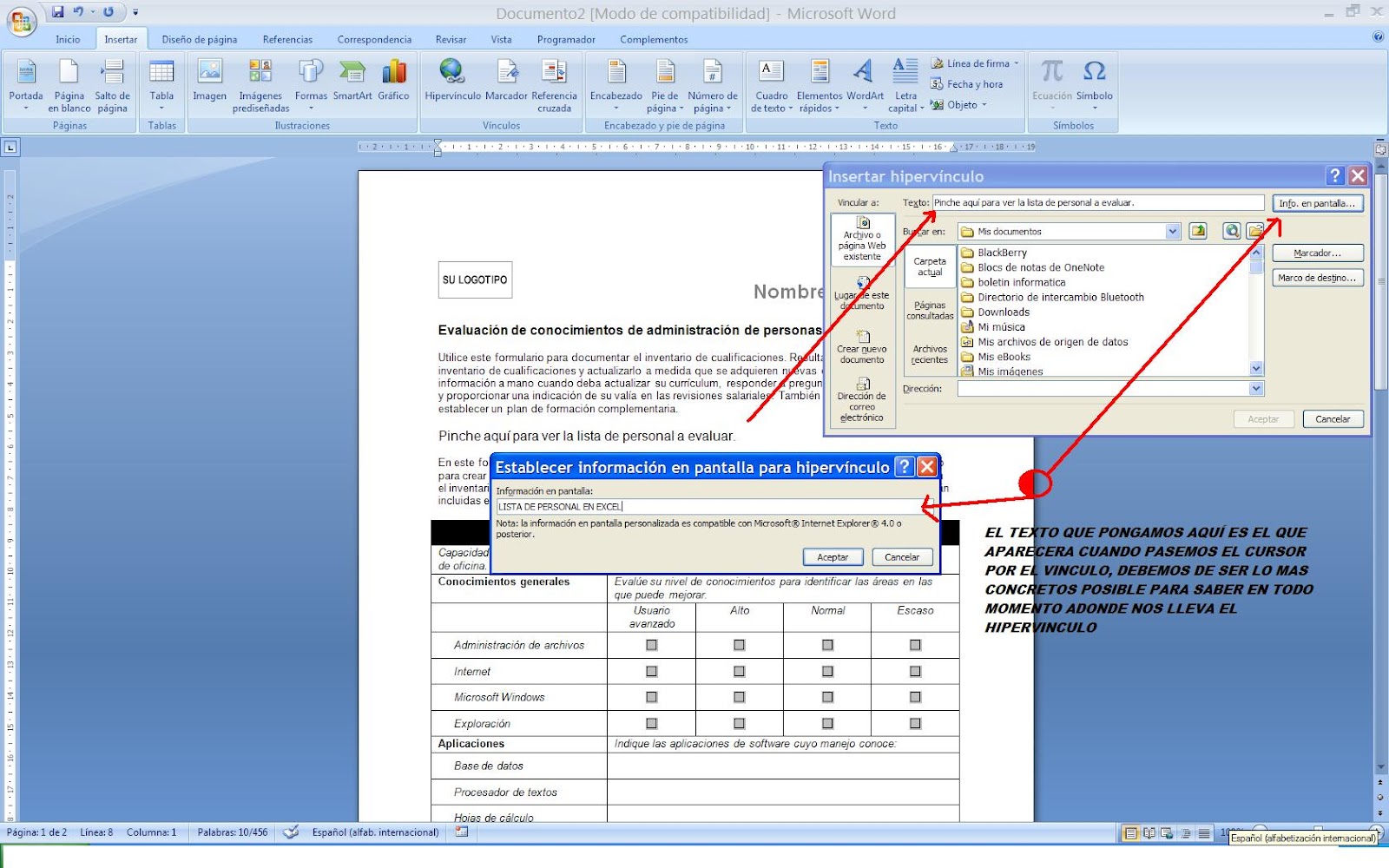Image resolution: width=1389 pixels, height=868 pixels.
Task: Click the Salto de página icon
Action: (113, 71)
